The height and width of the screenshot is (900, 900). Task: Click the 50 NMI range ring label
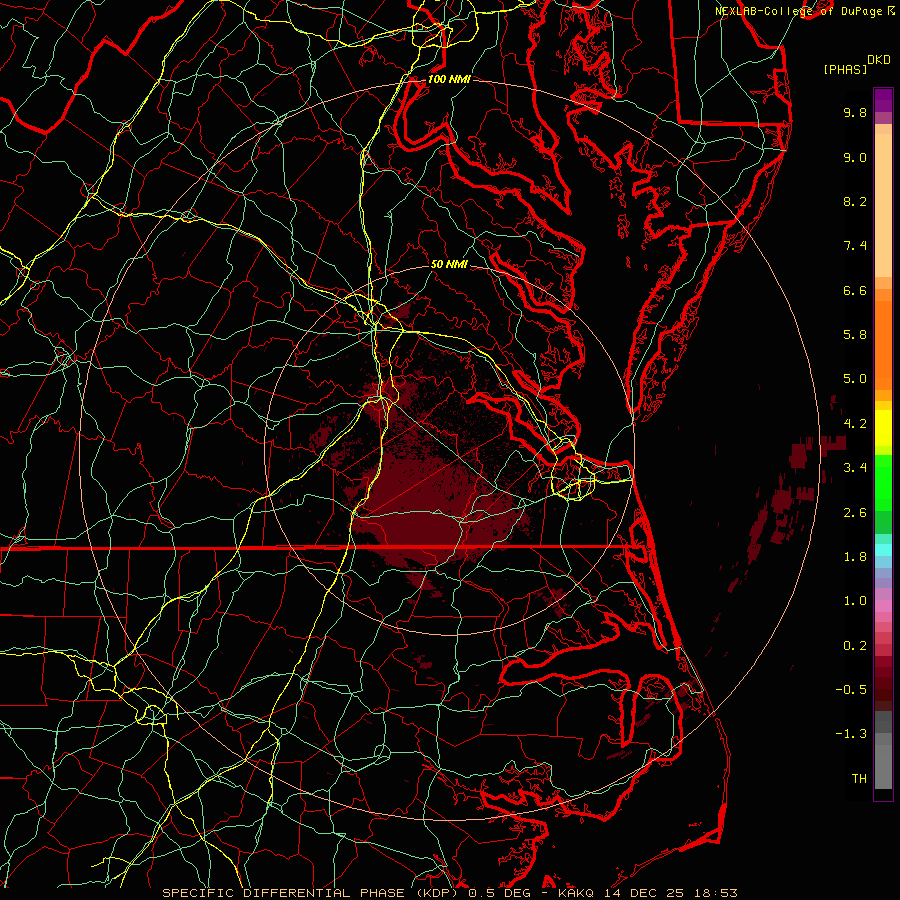pyautogui.click(x=449, y=264)
